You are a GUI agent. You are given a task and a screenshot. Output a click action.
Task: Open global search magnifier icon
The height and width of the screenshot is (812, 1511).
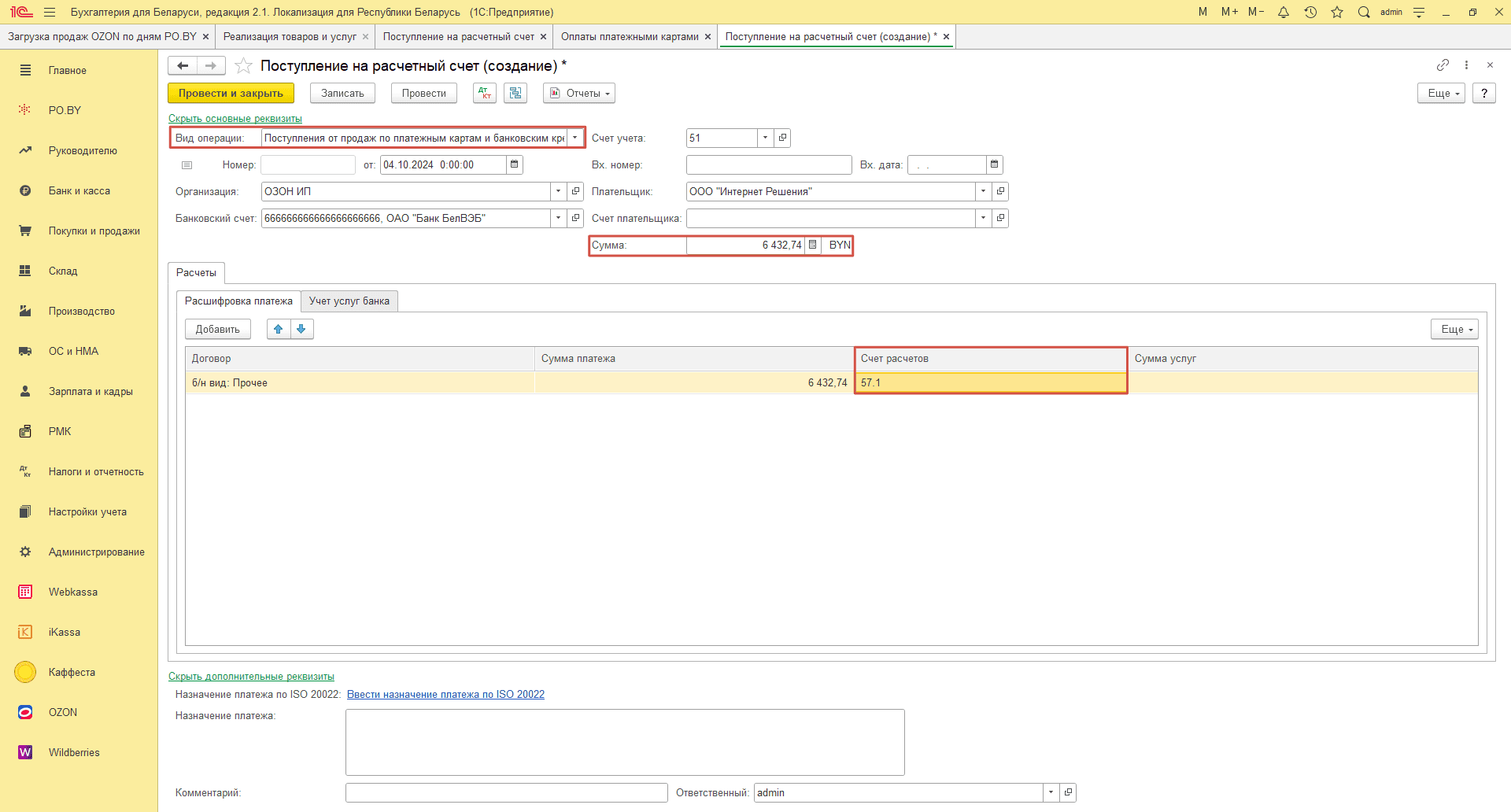point(1364,12)
